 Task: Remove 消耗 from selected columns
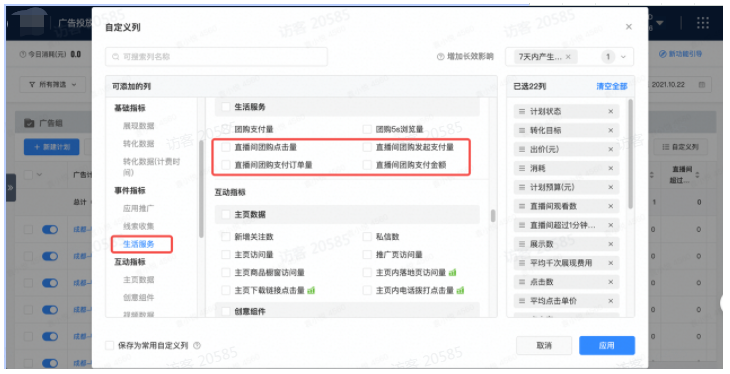click(x=610, y=168)
